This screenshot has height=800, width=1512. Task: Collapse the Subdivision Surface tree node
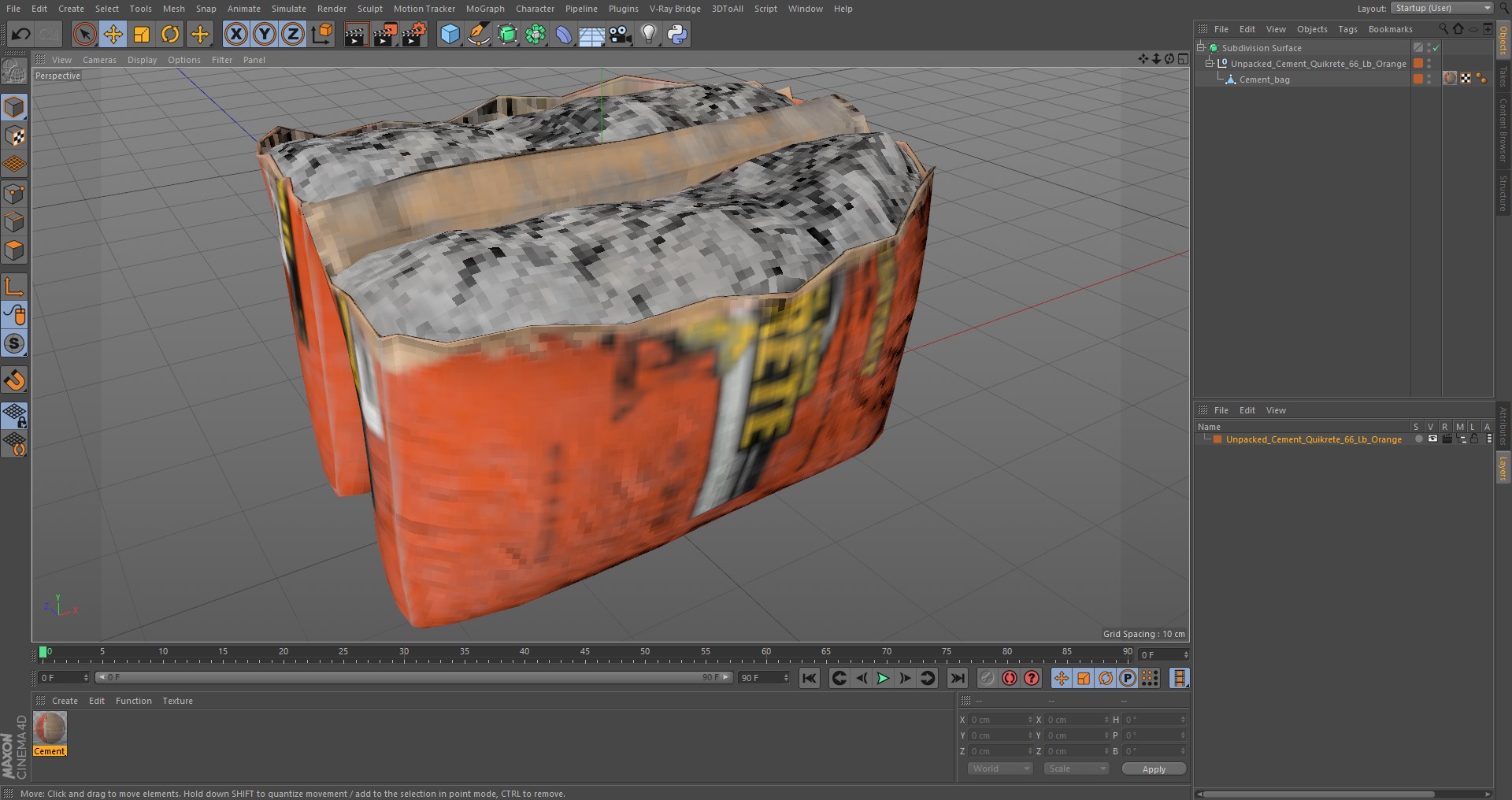[1201, 48]
